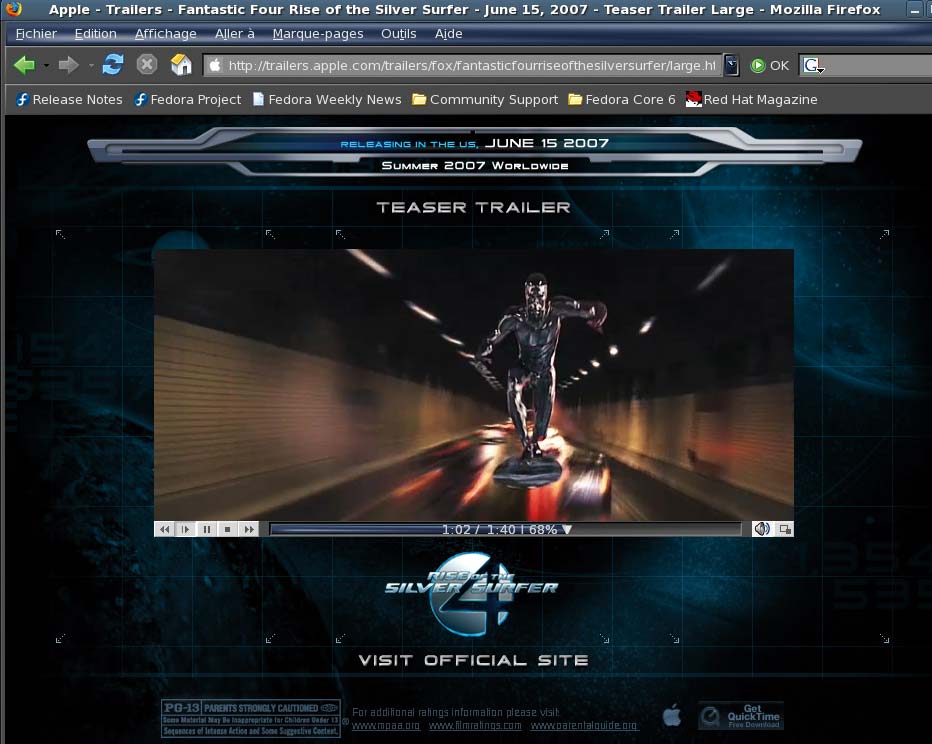
Task: Toggle mute with the speaker icon
Action: [761, 529]
